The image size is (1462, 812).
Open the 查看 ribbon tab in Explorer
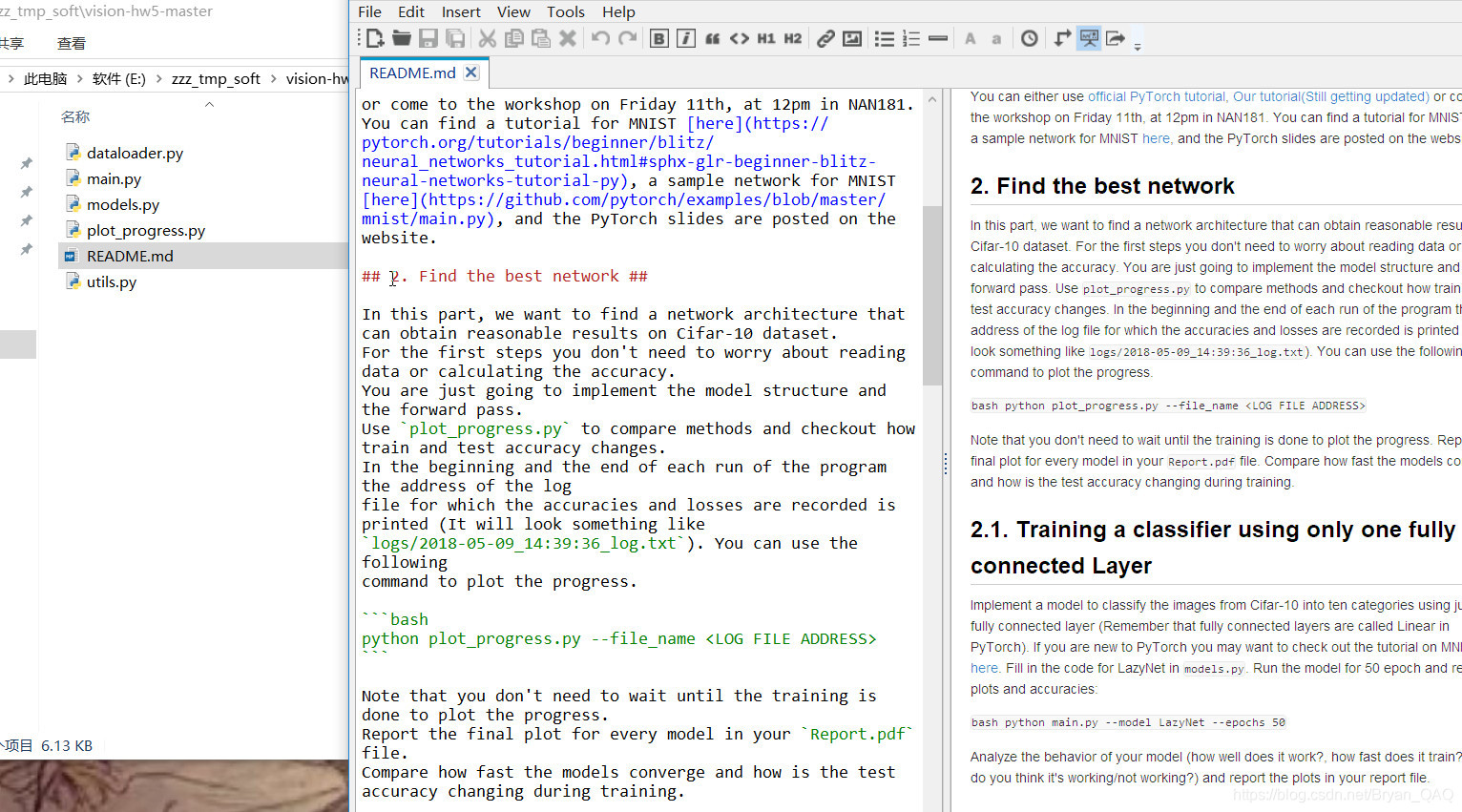point(72,43)
